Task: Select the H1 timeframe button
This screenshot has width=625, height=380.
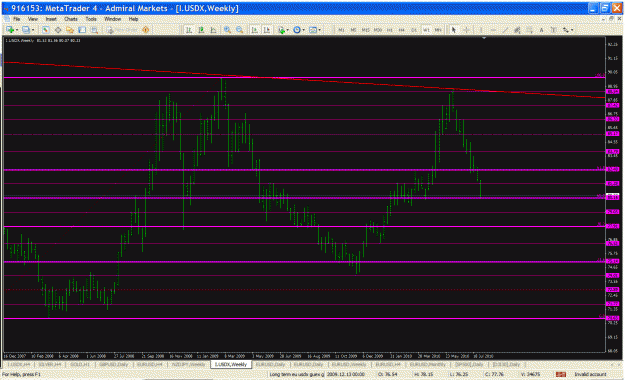Action: tap(390, 30)
